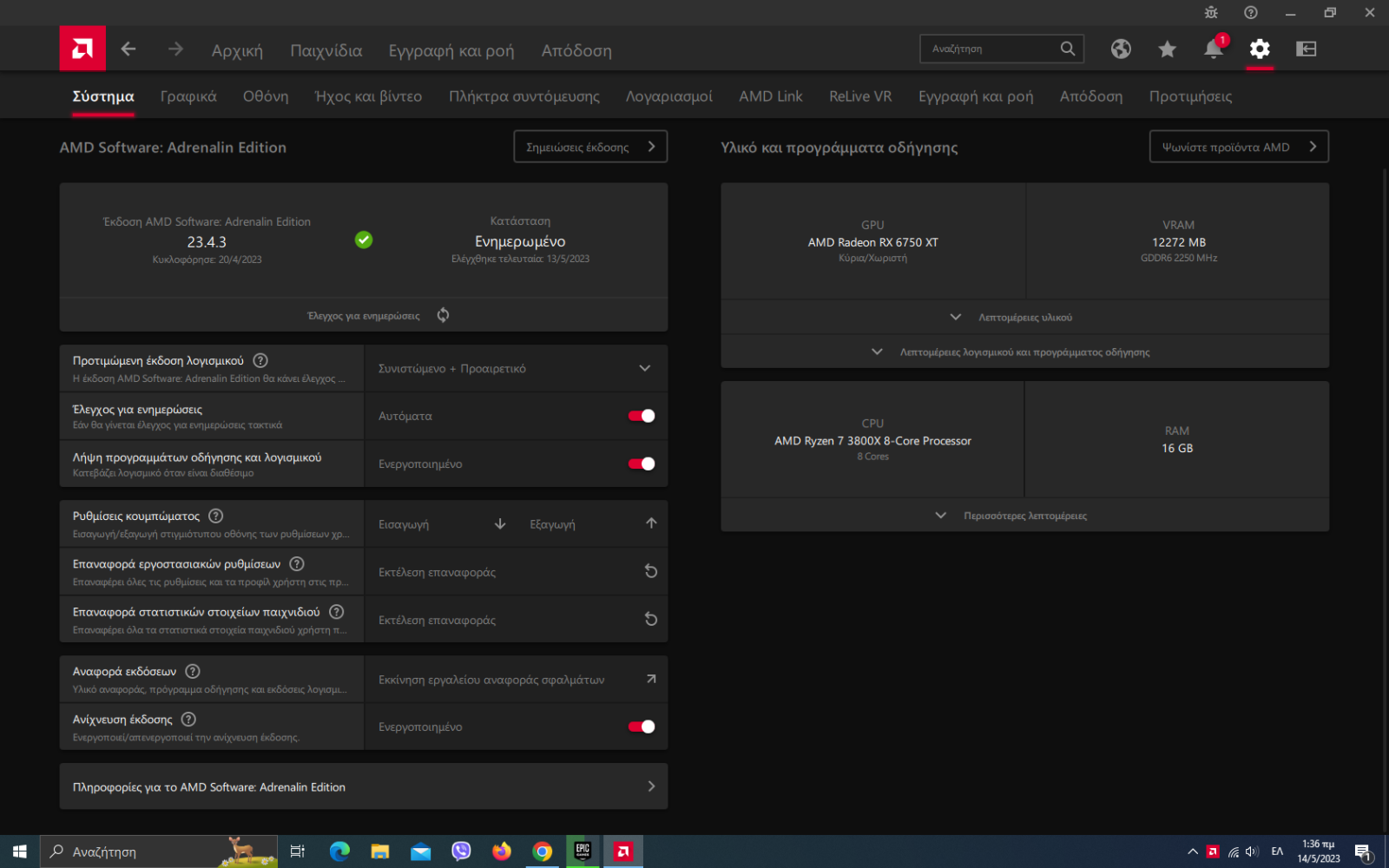Click help icon next to Επαναφορά εργοστασιακών ρυθμίσεων
Image resolution: width=1389 pixels, height=868 pixels.
click(297, 563)
